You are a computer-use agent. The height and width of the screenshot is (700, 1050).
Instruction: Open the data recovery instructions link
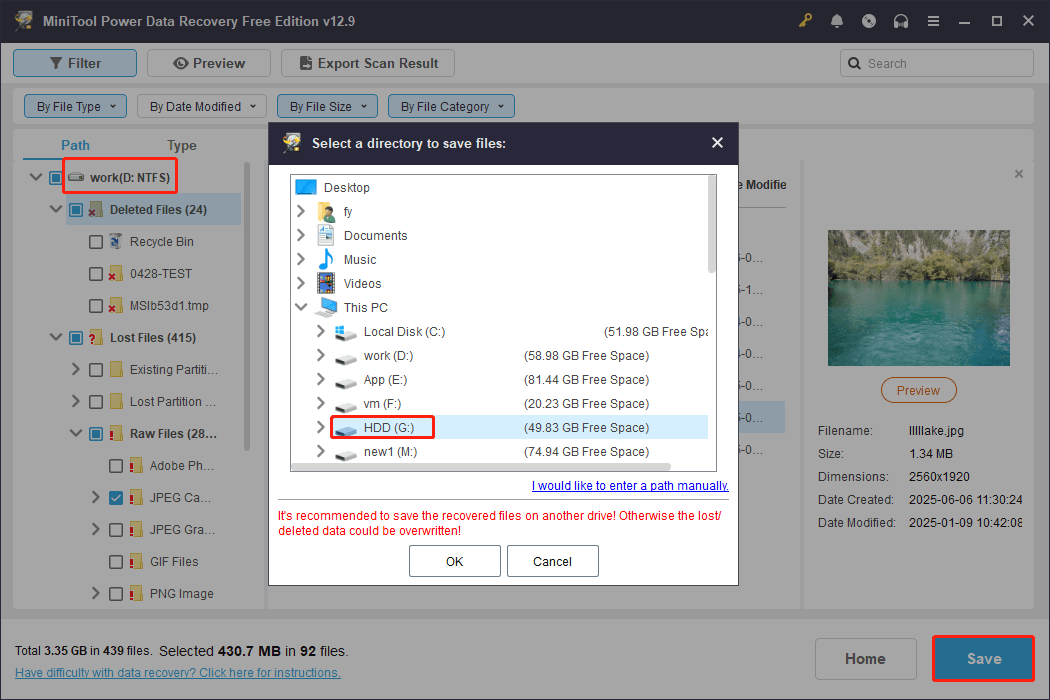coord(177,673)
